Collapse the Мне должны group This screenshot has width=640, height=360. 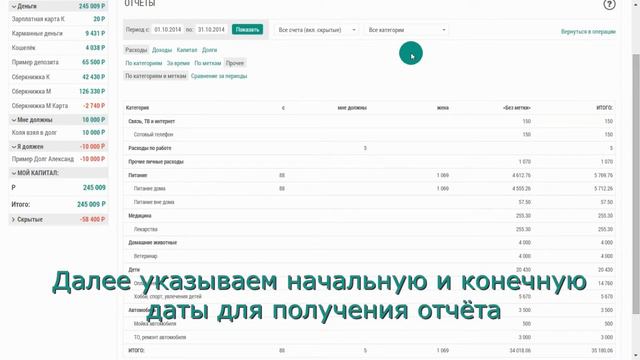tap(58, 120)
